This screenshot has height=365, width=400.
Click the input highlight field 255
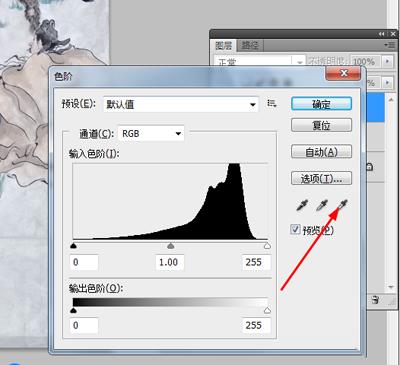256,262
